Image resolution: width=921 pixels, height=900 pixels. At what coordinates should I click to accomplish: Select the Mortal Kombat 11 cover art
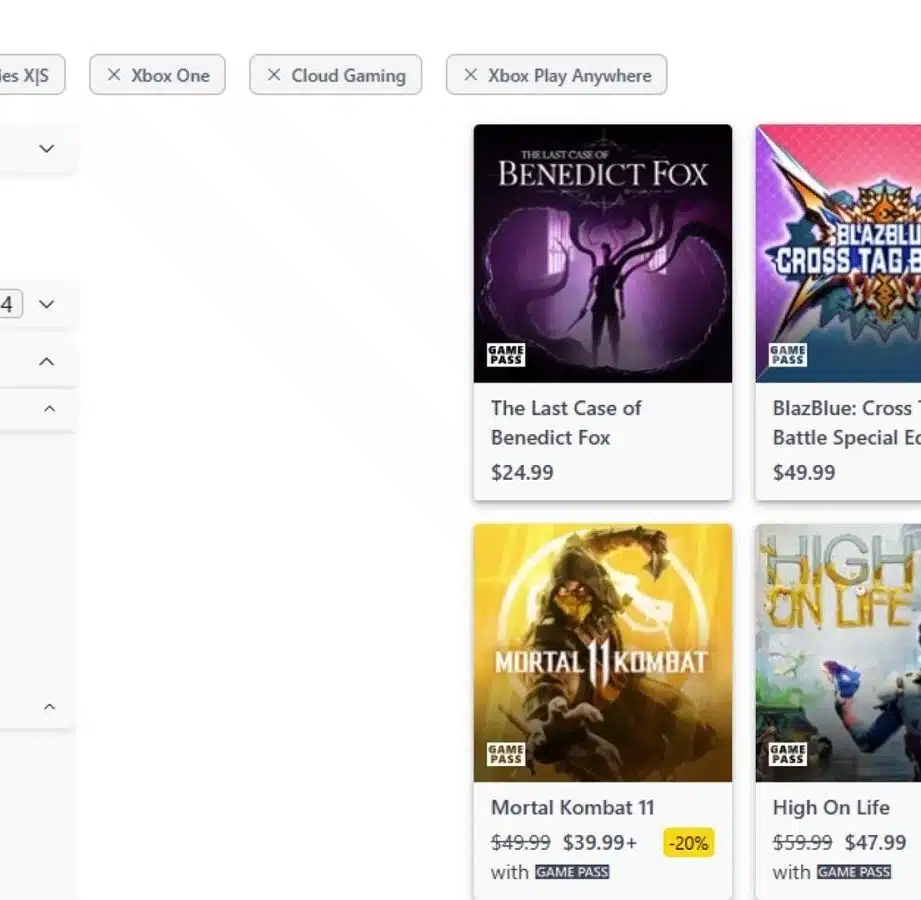[603, 653]
